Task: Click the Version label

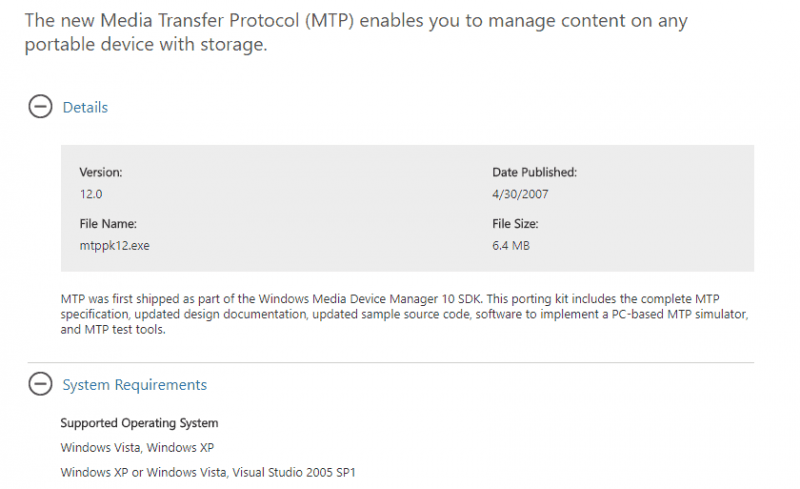Action: pyautogui.click(x=101, y=172)
